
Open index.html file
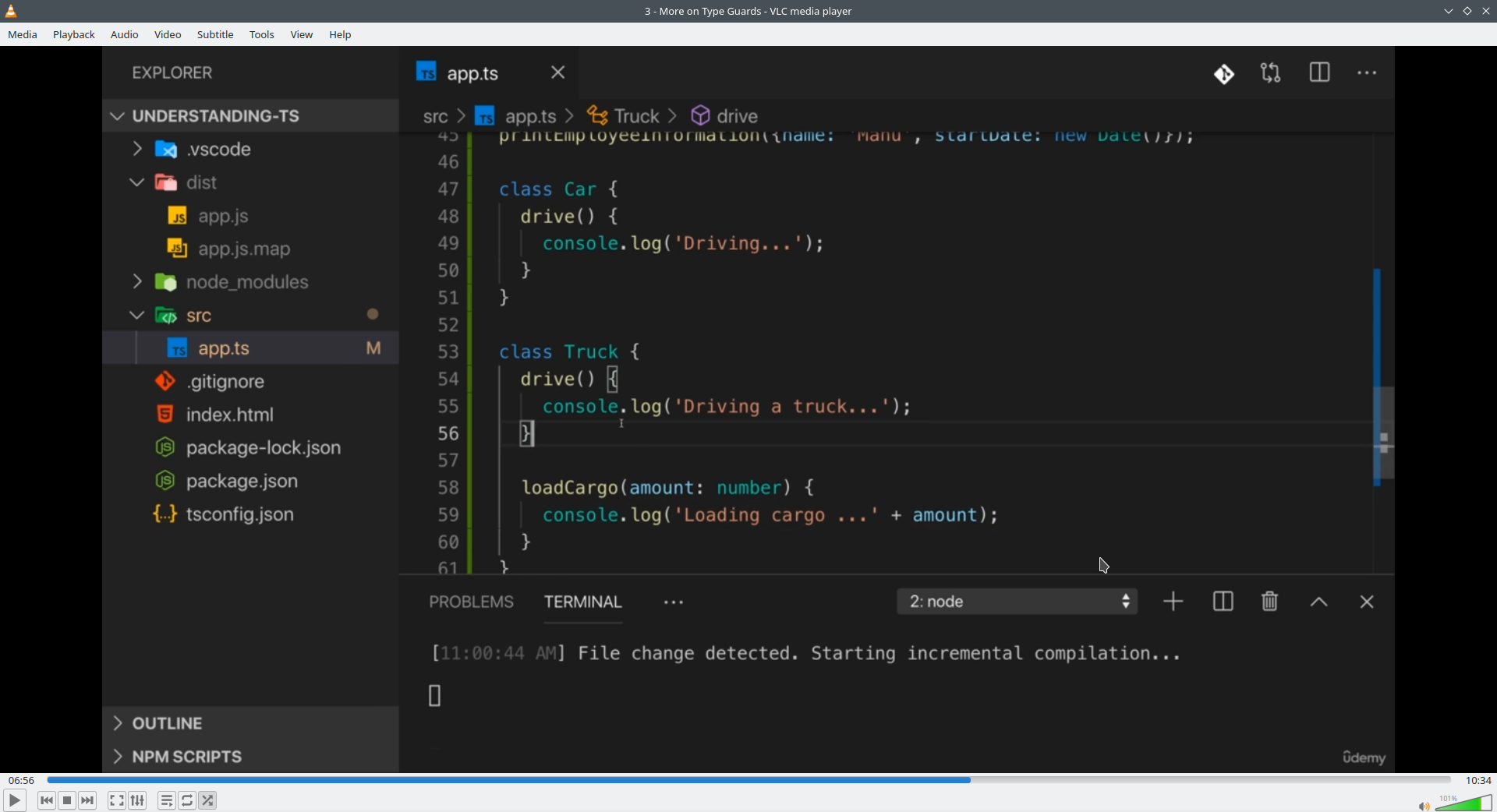(251, 415)
